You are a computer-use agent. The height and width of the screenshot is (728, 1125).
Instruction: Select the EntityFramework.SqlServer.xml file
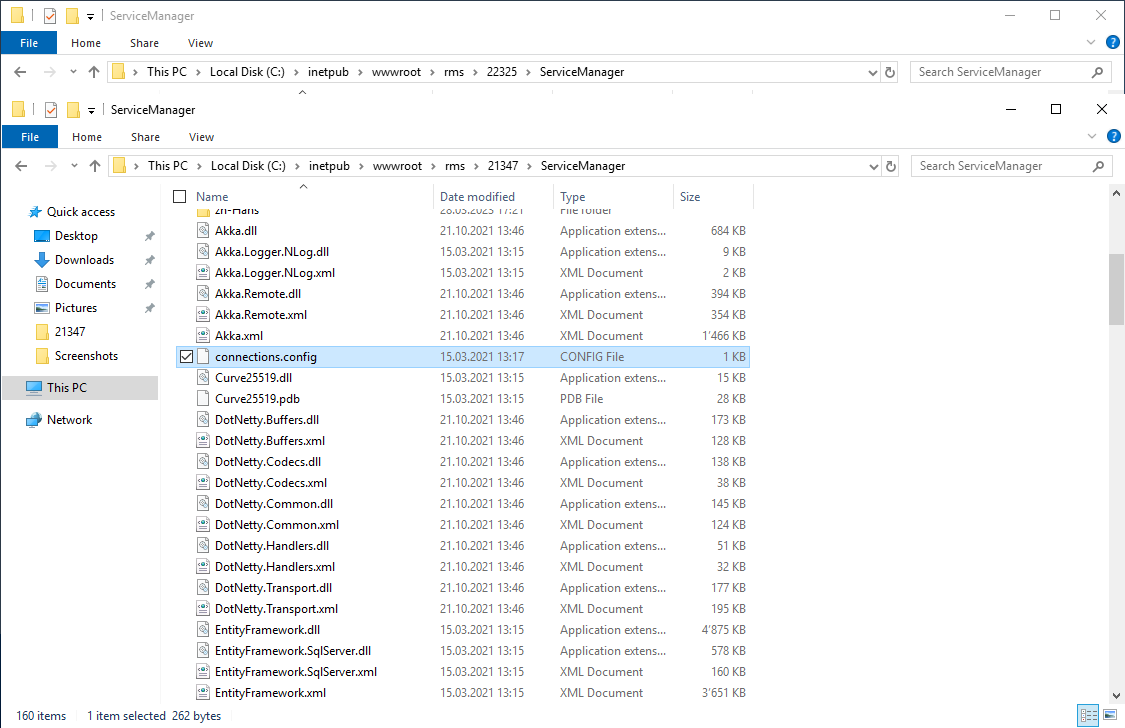pos(463,672)
